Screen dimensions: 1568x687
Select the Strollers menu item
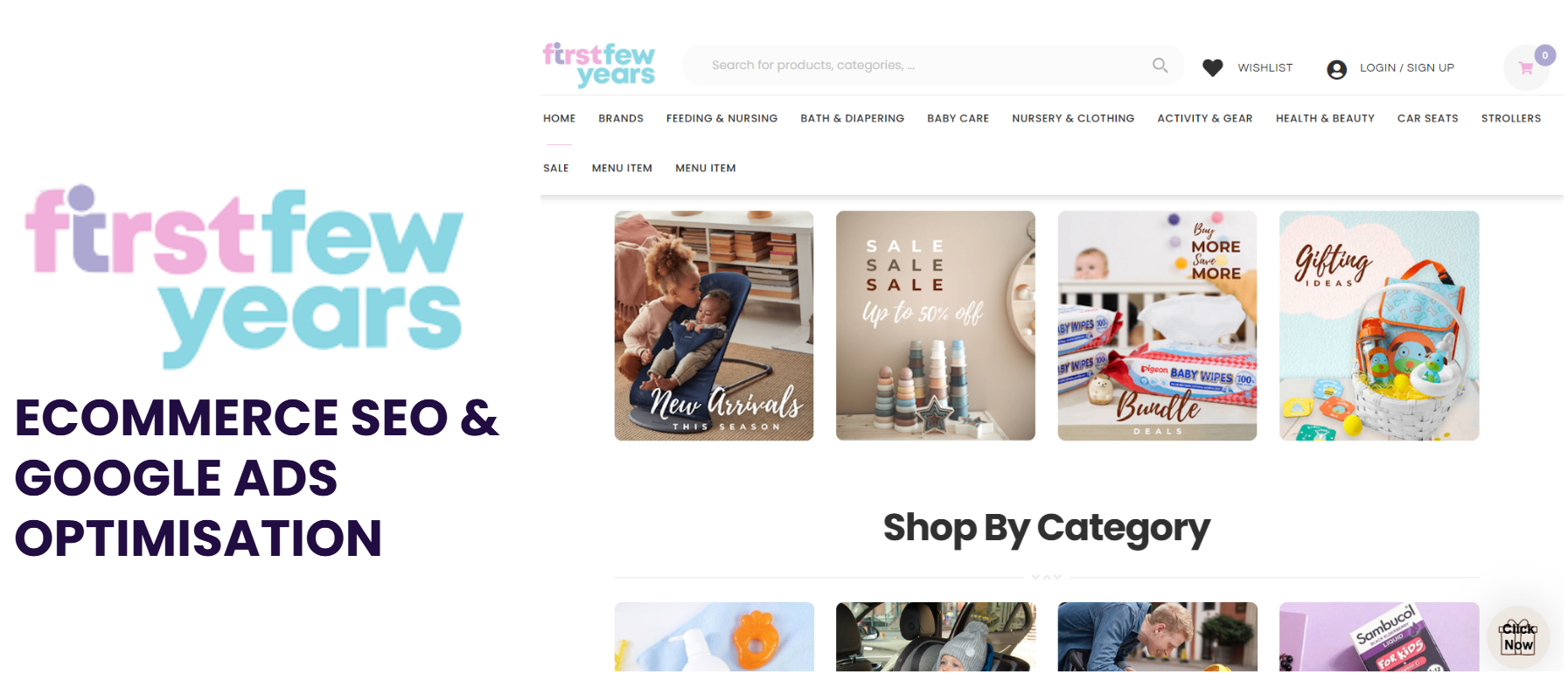point(1510,118)
